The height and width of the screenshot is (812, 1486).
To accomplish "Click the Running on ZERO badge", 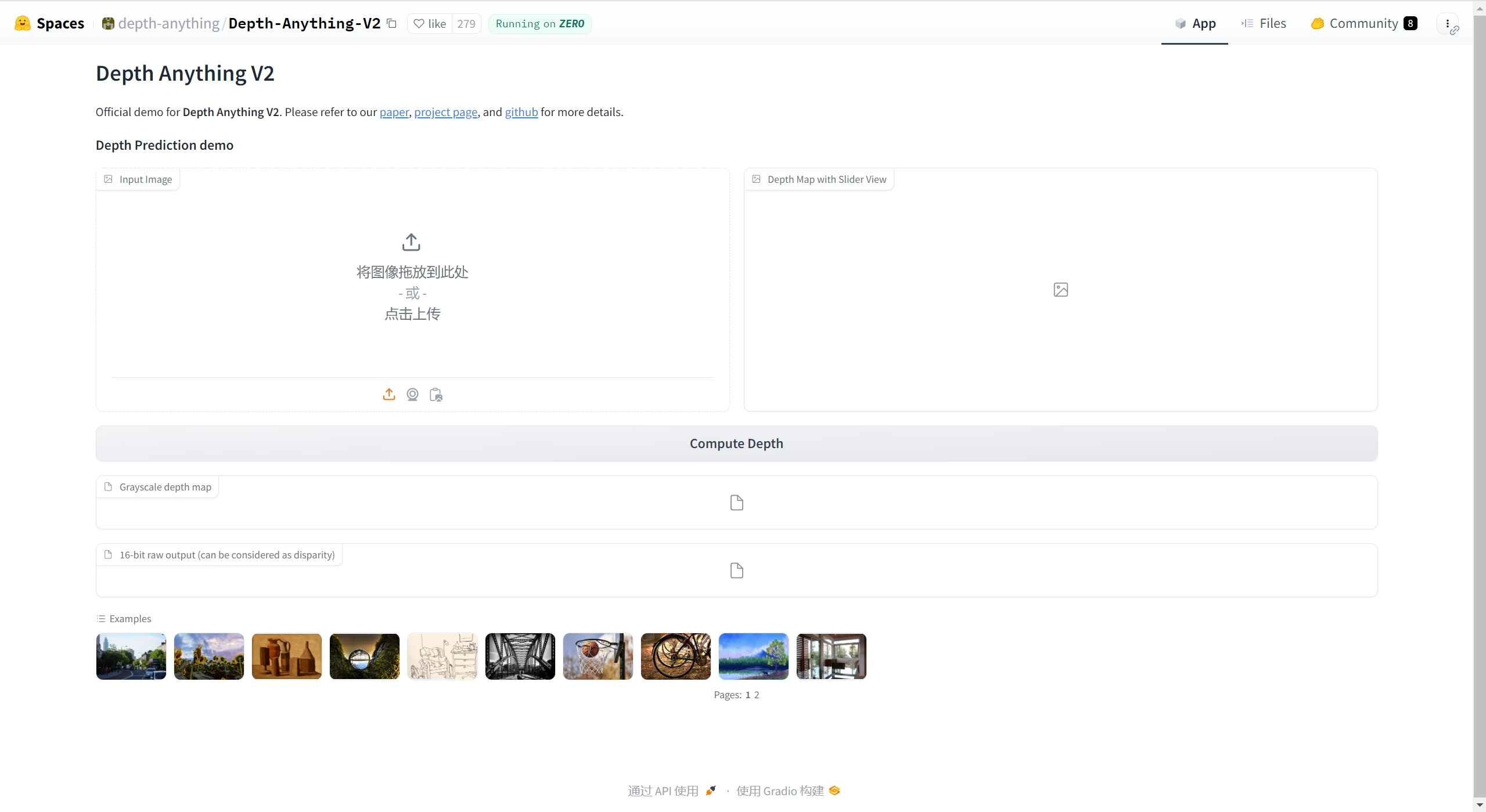I will pyautogui.click(x=539, y=24).
